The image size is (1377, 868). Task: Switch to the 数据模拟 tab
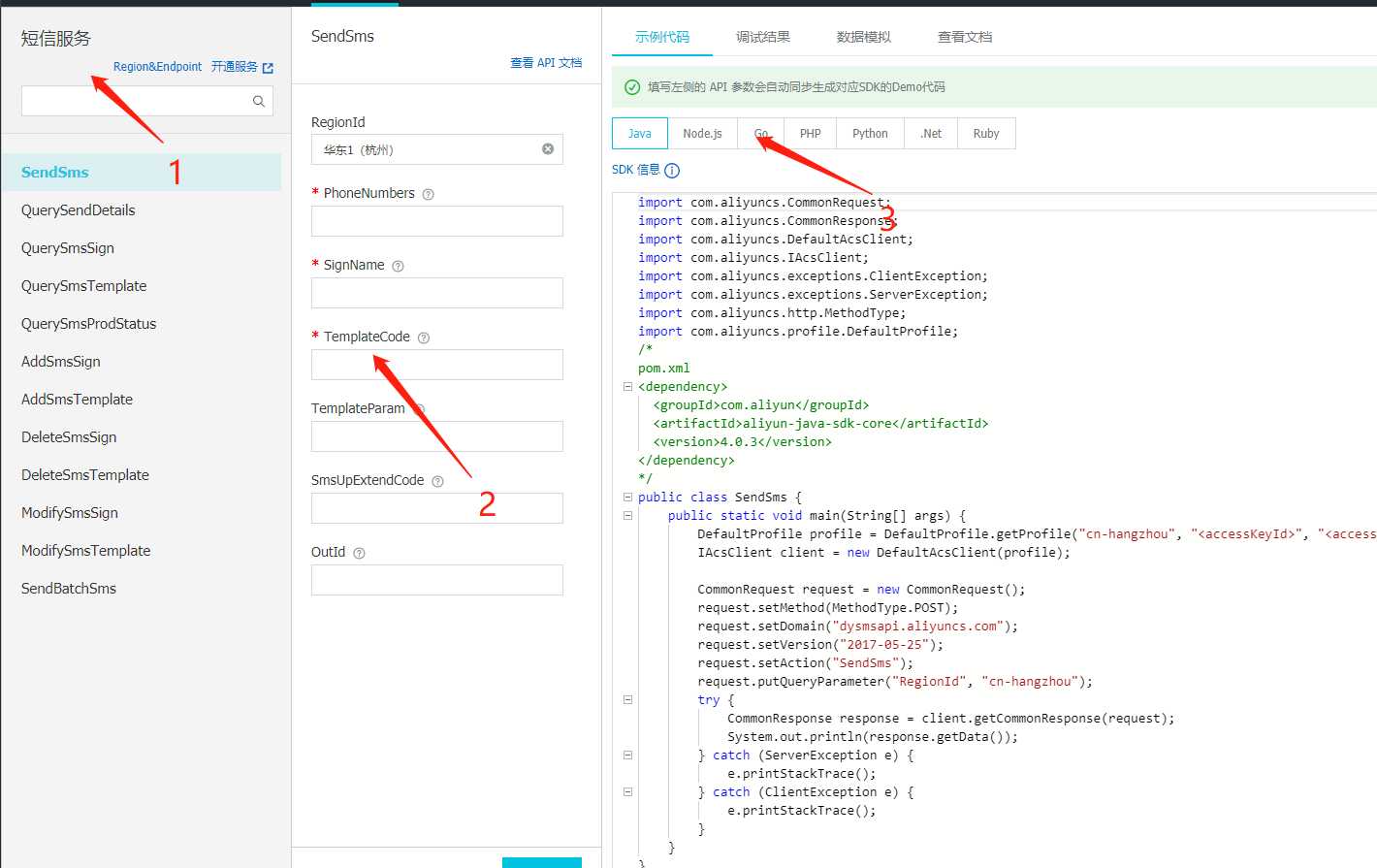coord(864,37)
